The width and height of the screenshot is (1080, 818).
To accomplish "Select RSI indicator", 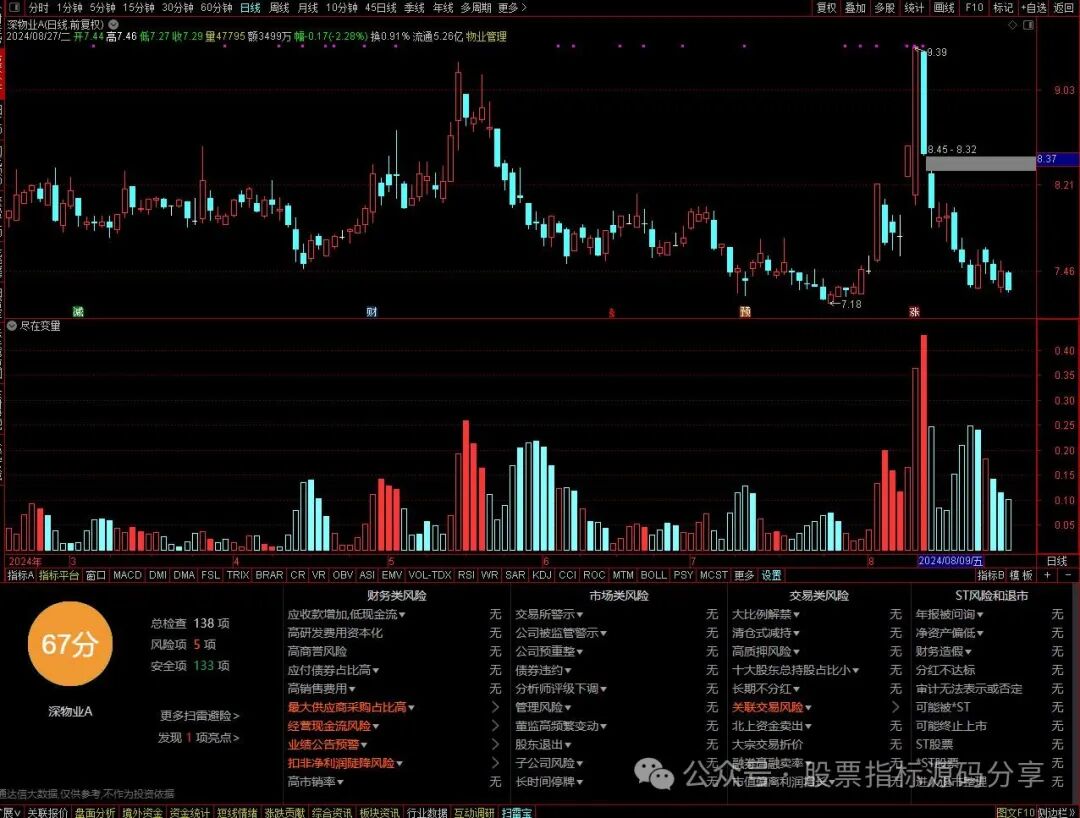I will click(x=466, y=575).
